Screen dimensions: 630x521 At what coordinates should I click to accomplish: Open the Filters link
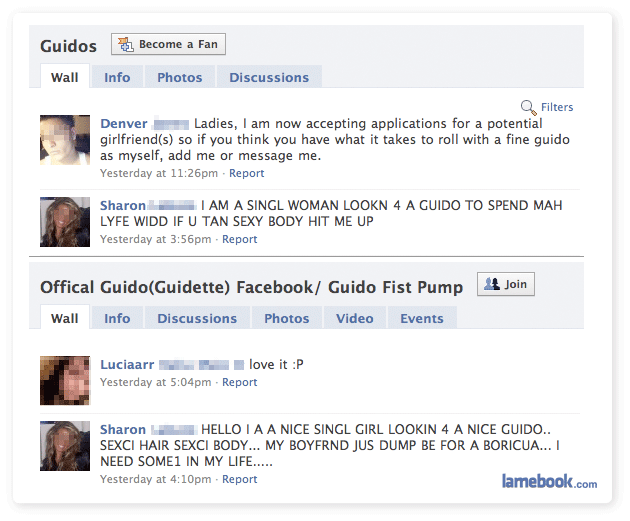tap(557, 107)
